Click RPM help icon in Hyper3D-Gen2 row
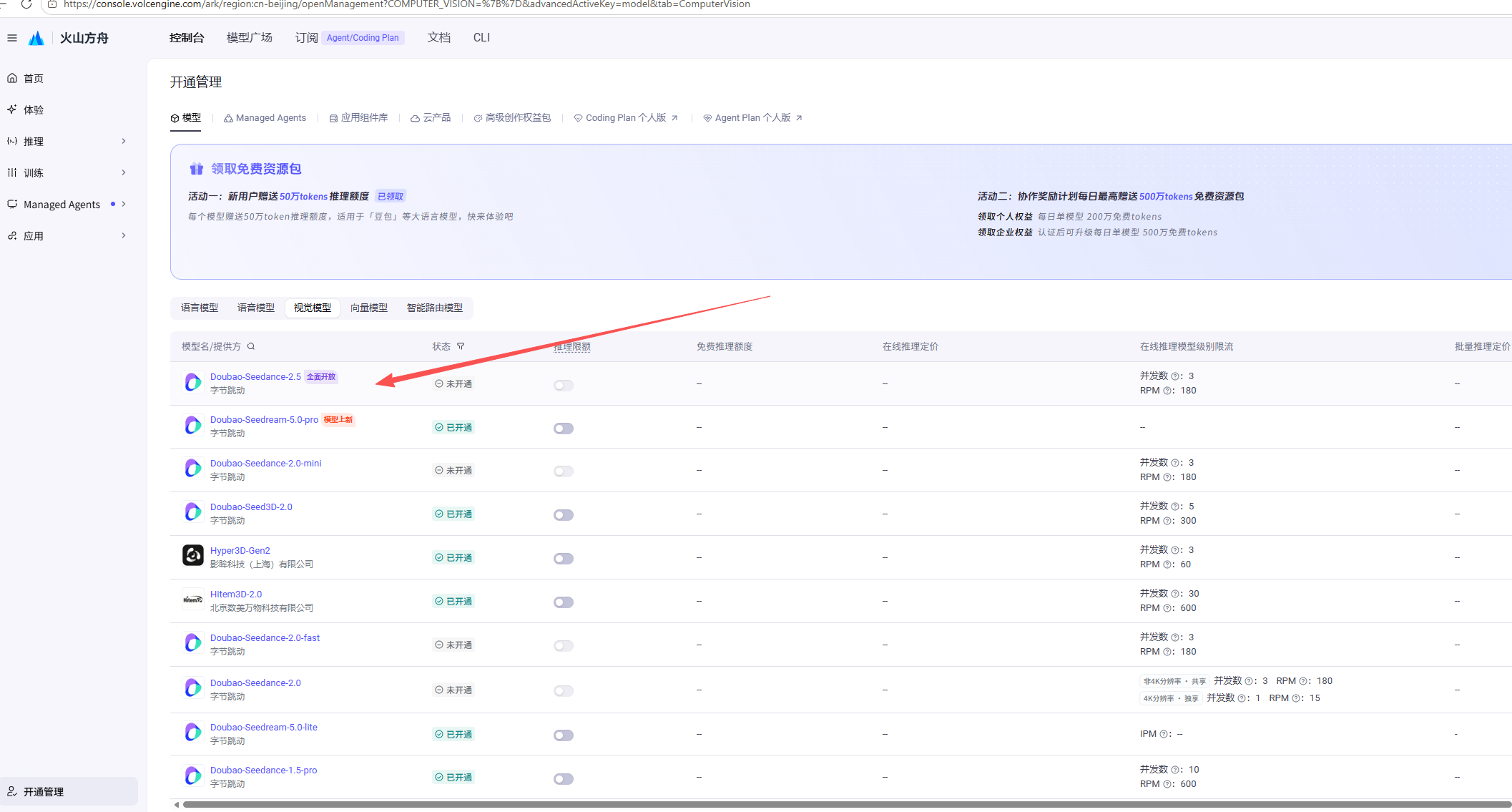Image resolution: width=1512 pixels, height=812 pixels. click(1167, 564)
